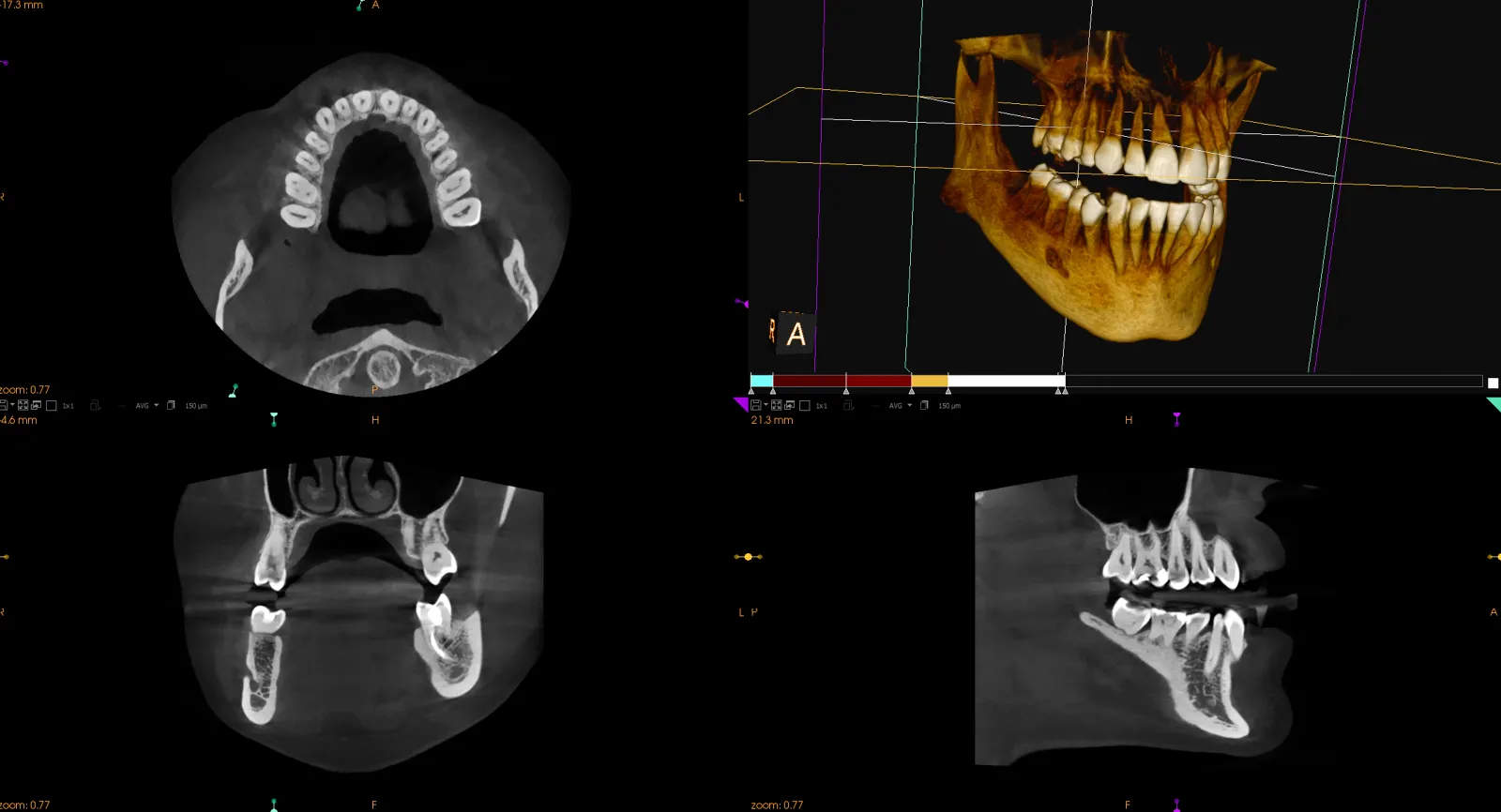
Task: Click the 150 µm slice thickness in sagittal toolbar
Action: (949, 406)
